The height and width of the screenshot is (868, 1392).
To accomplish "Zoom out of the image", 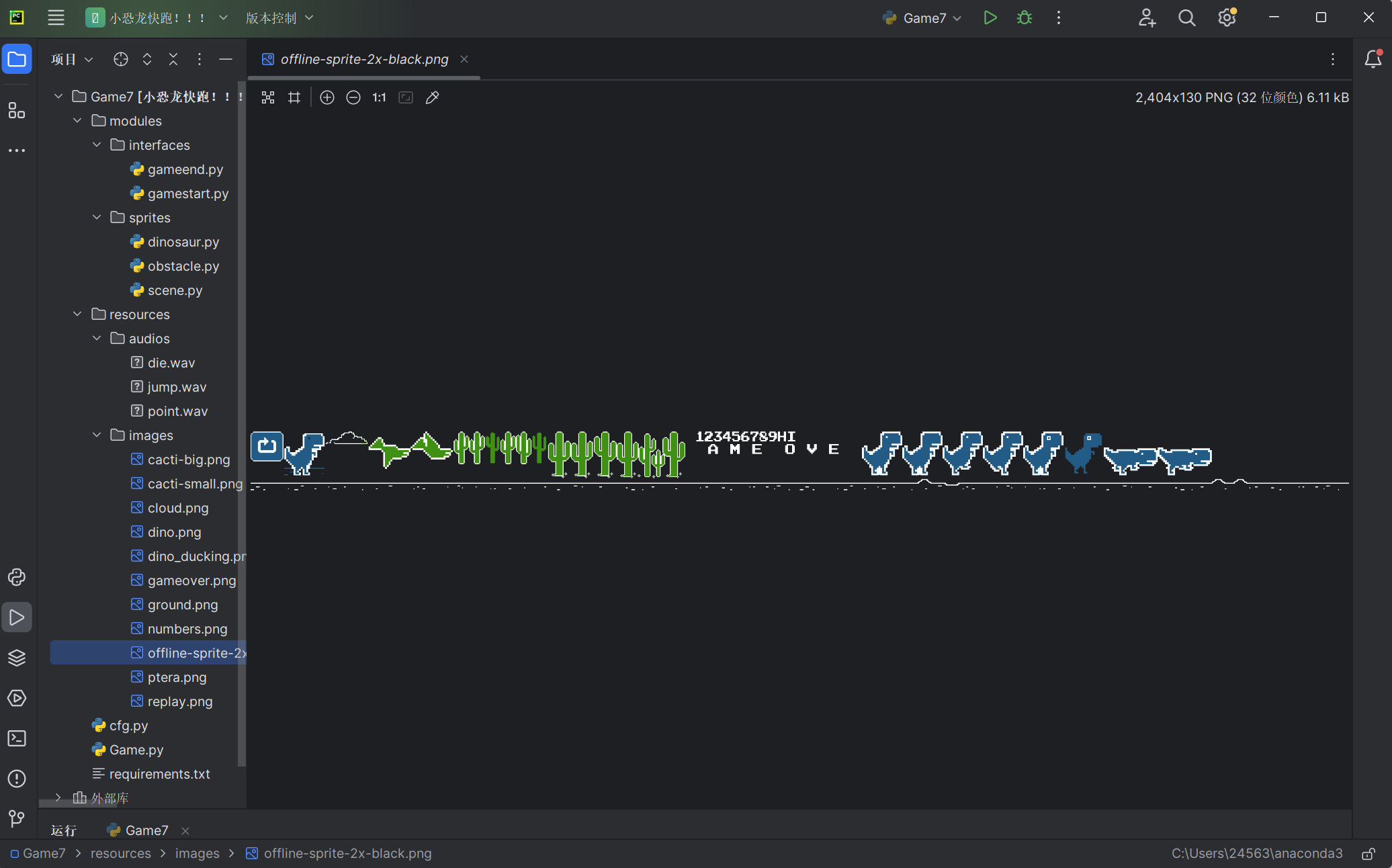I will tap(353, 97).
